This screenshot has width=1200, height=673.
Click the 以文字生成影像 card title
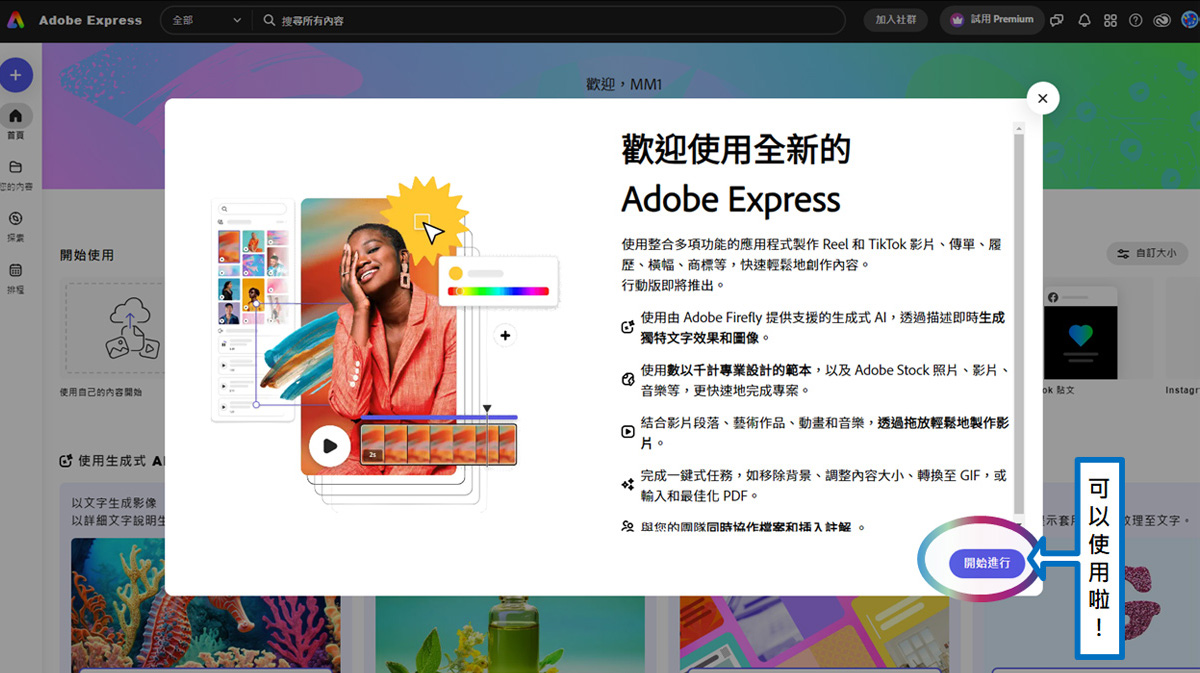pyautogui.click(x=114, y=502)
